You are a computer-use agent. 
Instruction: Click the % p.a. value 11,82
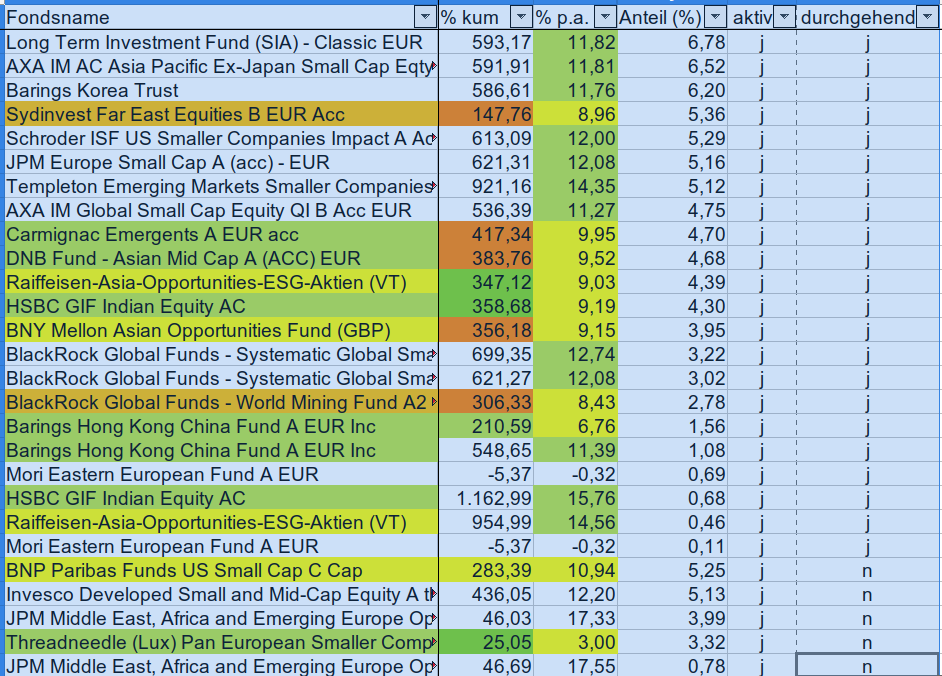576,42
